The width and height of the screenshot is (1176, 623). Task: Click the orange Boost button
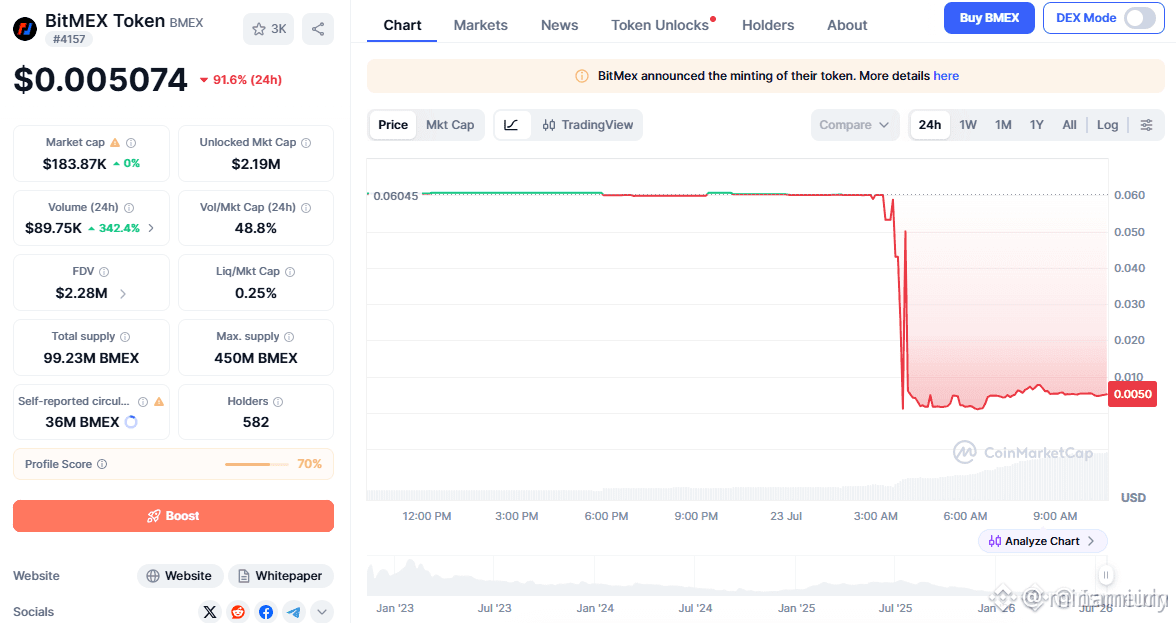tap(173, 516)
